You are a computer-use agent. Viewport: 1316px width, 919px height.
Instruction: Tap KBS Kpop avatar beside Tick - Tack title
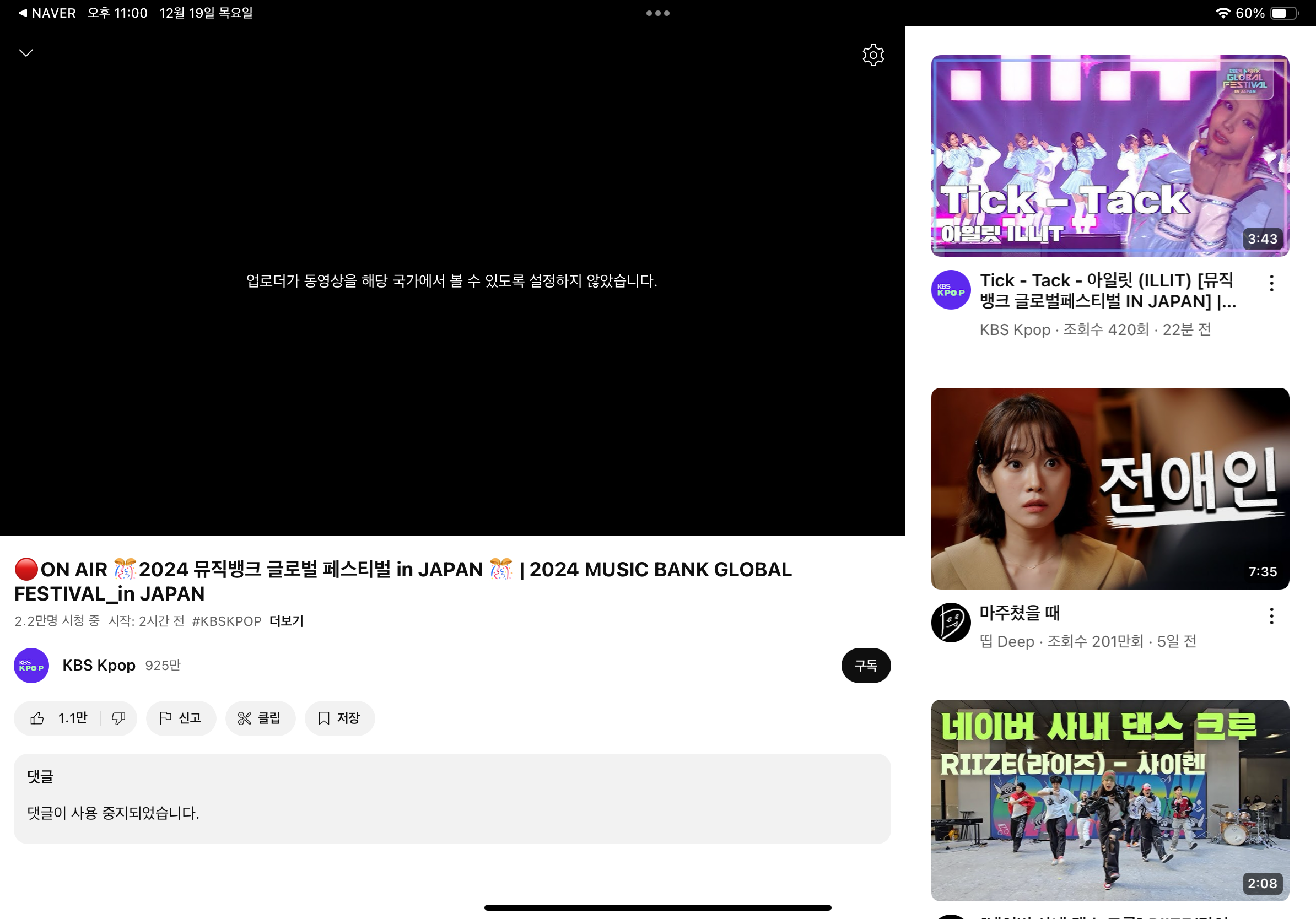coord(951,290)
